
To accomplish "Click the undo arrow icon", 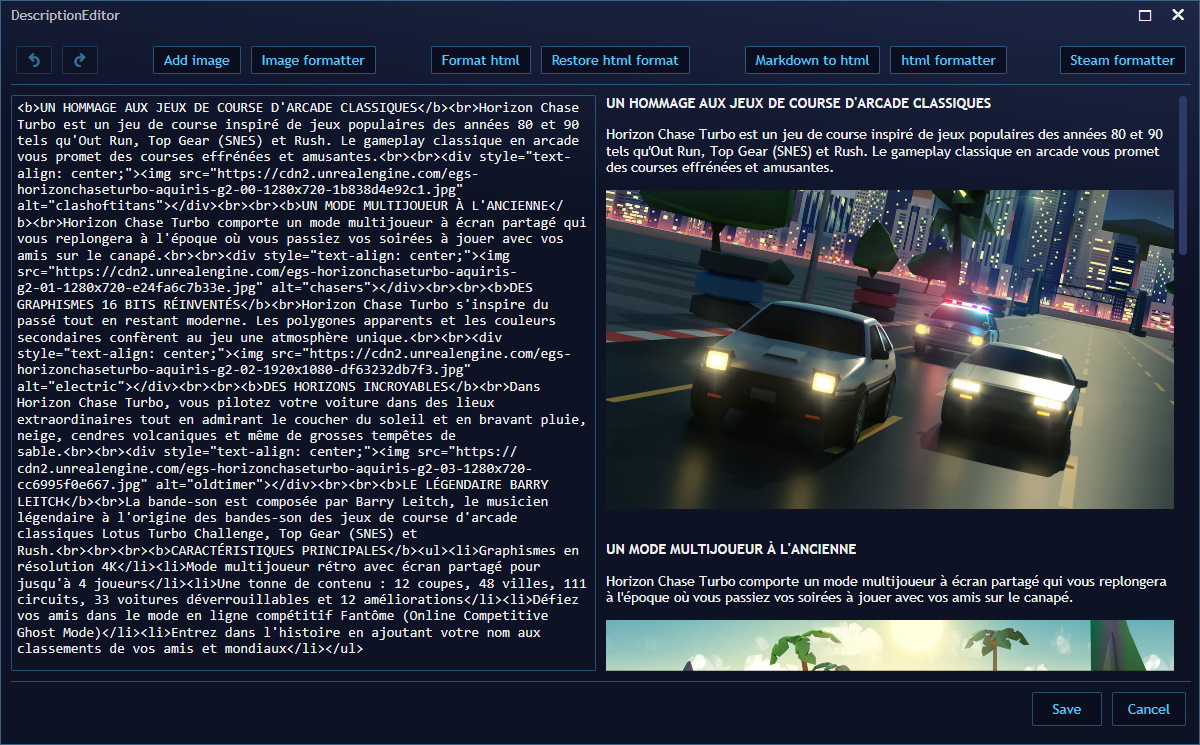I will [34, 60].
